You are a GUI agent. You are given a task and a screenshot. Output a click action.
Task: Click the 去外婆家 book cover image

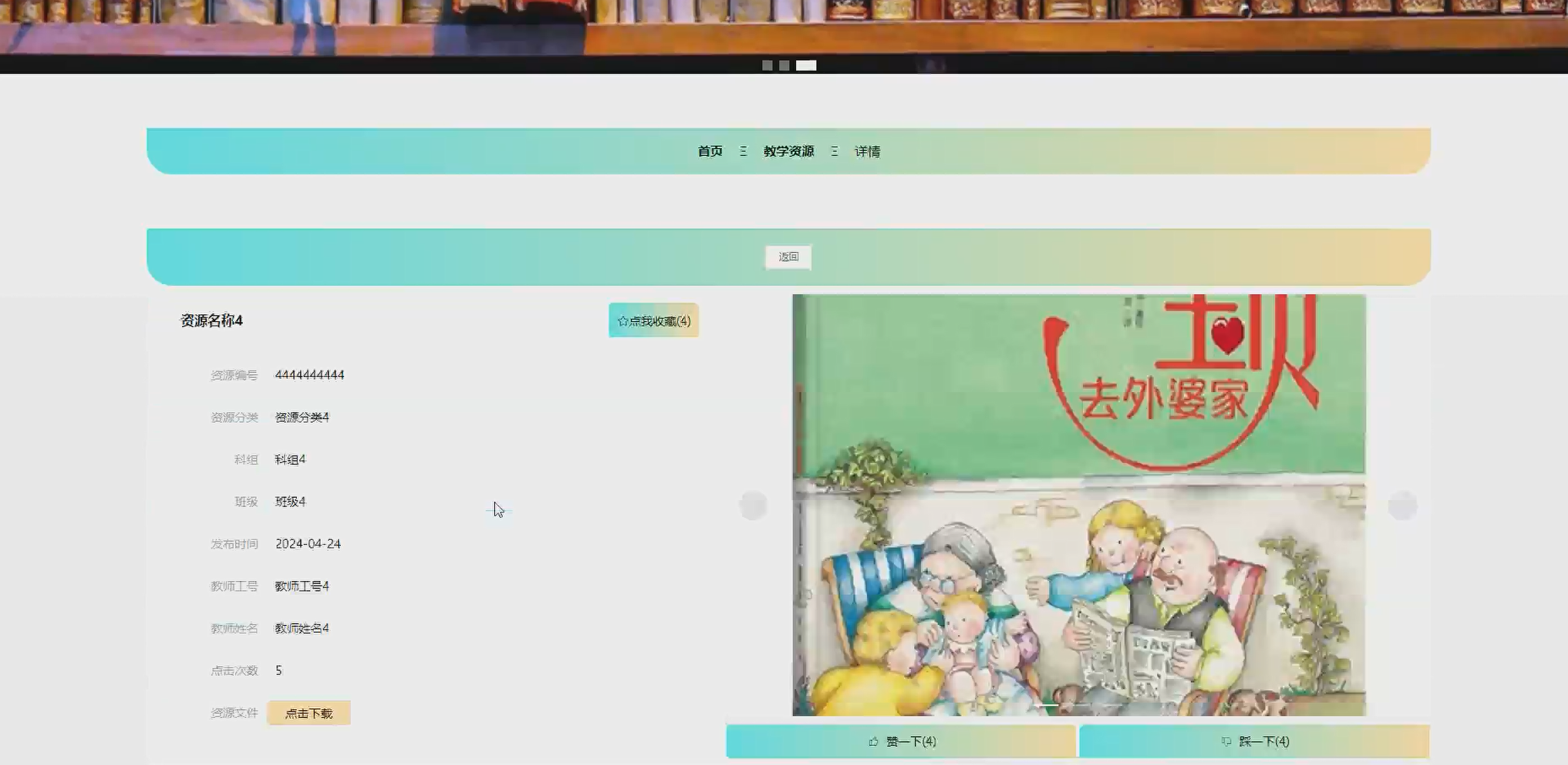tap(1079, 505)
